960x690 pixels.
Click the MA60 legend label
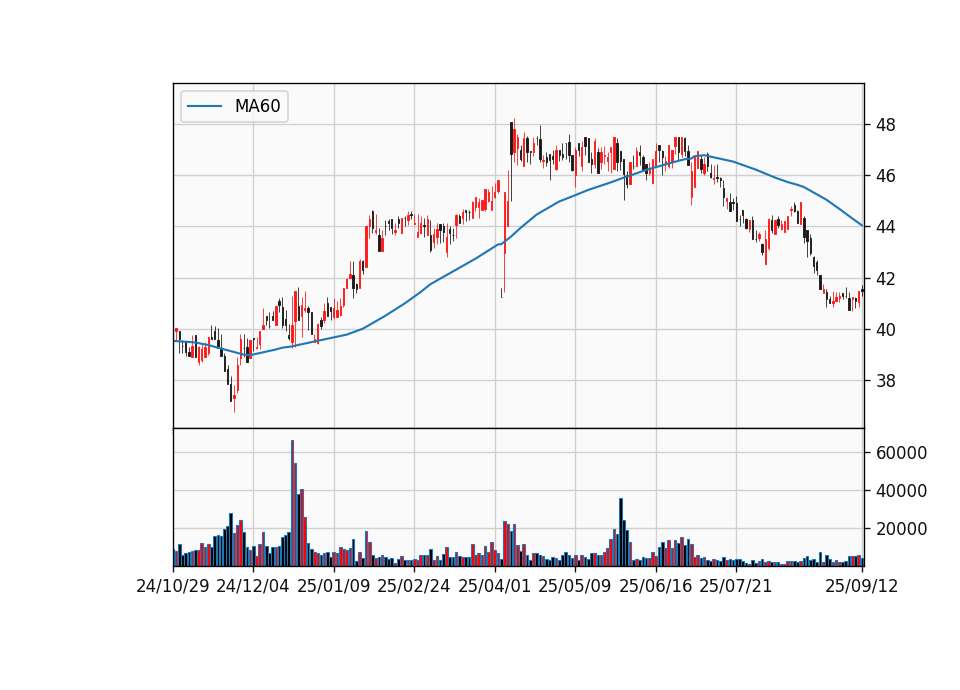click(x=257, y=106)
